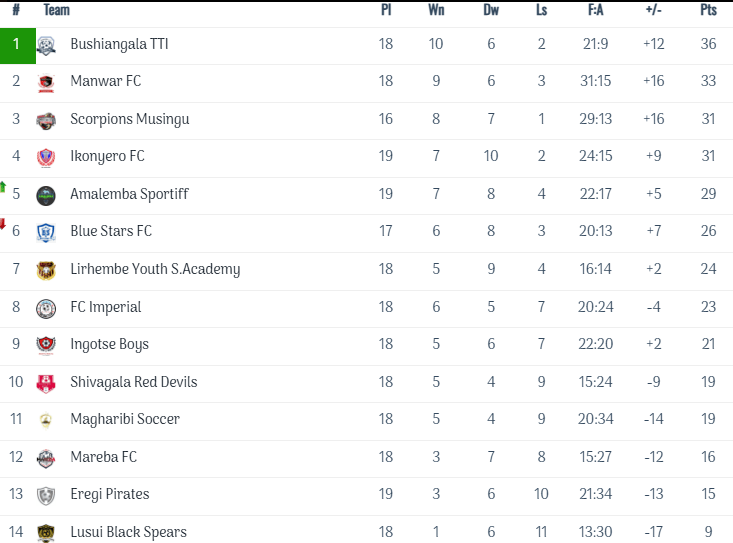Click the Shivagala Red Devils logo
The width and height of the screenshot is (733, 543).
point(46,383)
